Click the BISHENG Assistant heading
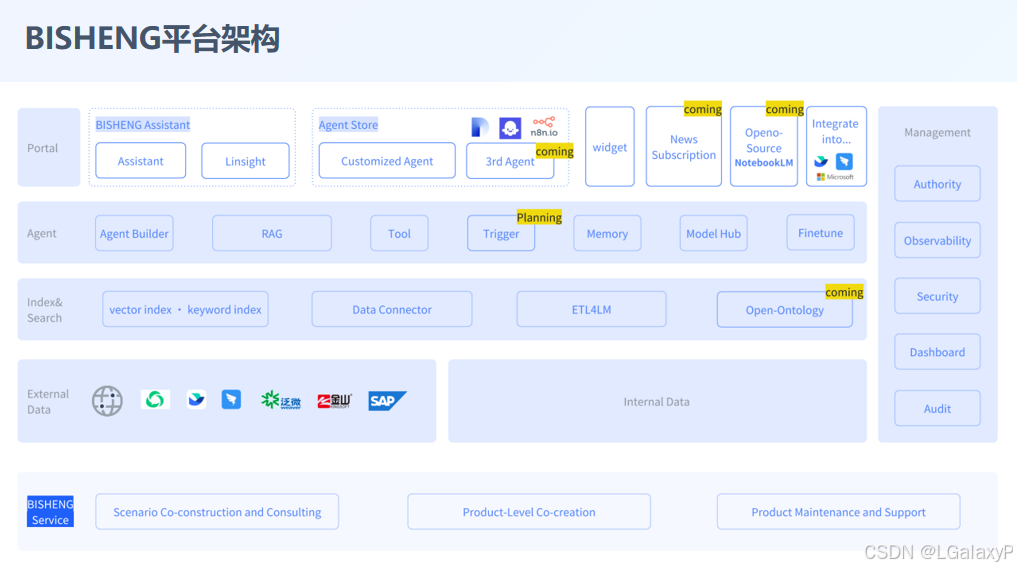Screen dimensions: 1017x570 (143, 125)
